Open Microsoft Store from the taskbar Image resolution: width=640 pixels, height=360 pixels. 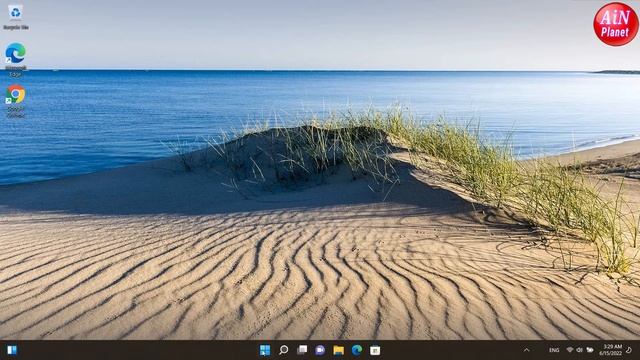tap(375, 350)
